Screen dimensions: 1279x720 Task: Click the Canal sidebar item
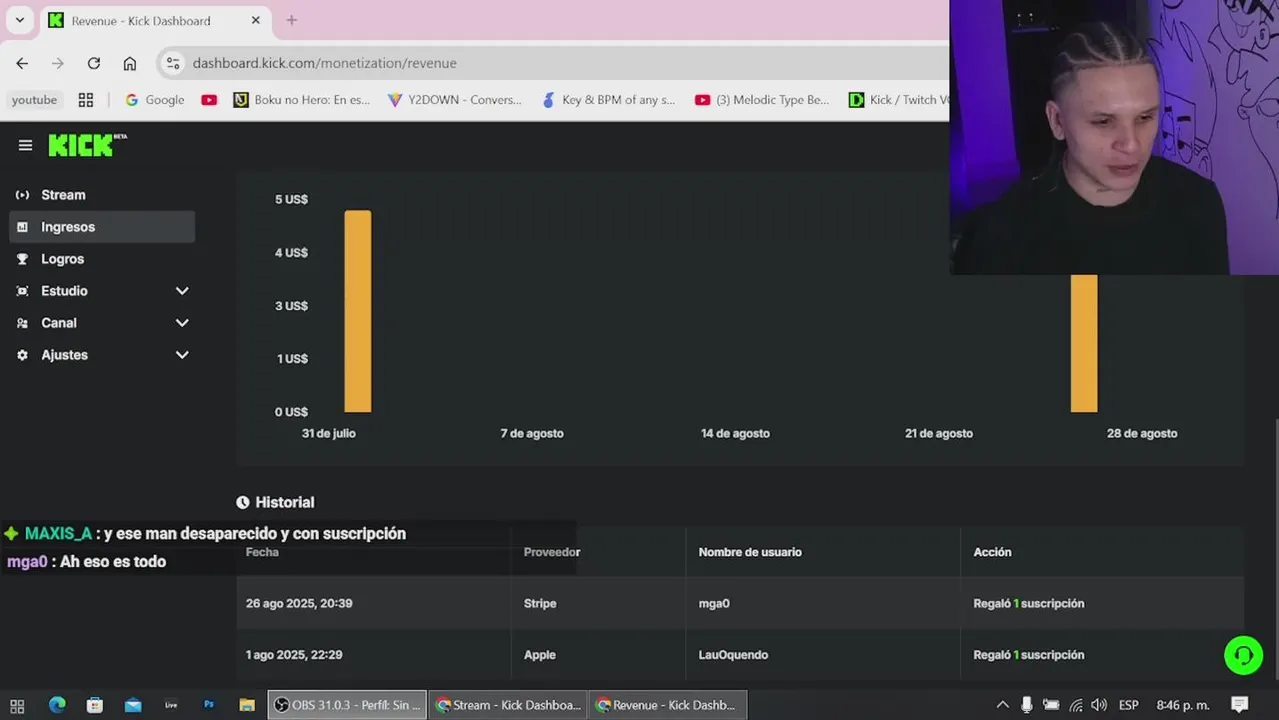click(59, 323)
